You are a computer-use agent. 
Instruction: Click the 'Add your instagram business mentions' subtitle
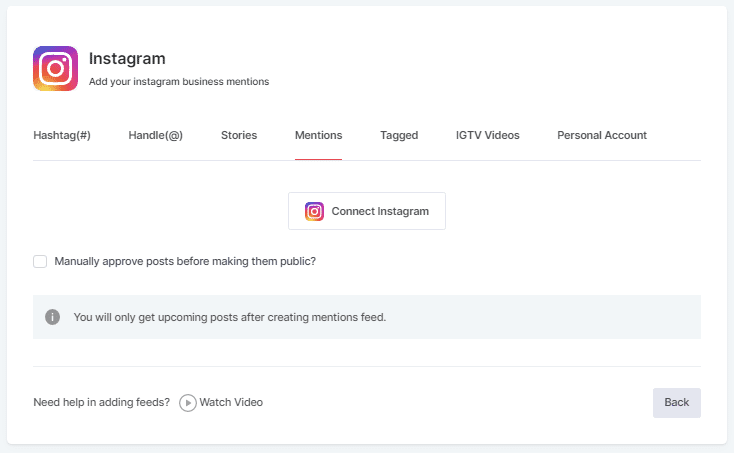(179, 82)
